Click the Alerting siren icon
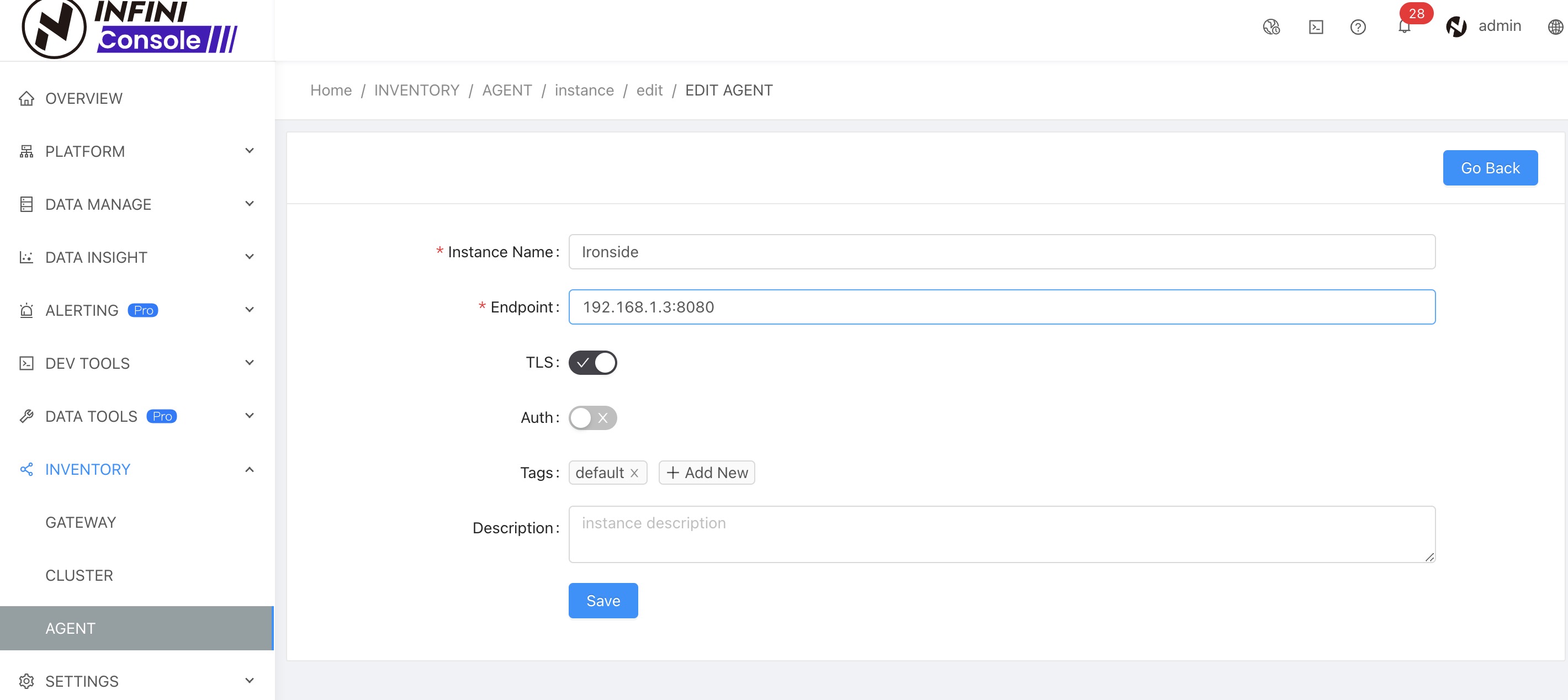The height and width of the screenshot is (700, 1568). pos(26,310)
